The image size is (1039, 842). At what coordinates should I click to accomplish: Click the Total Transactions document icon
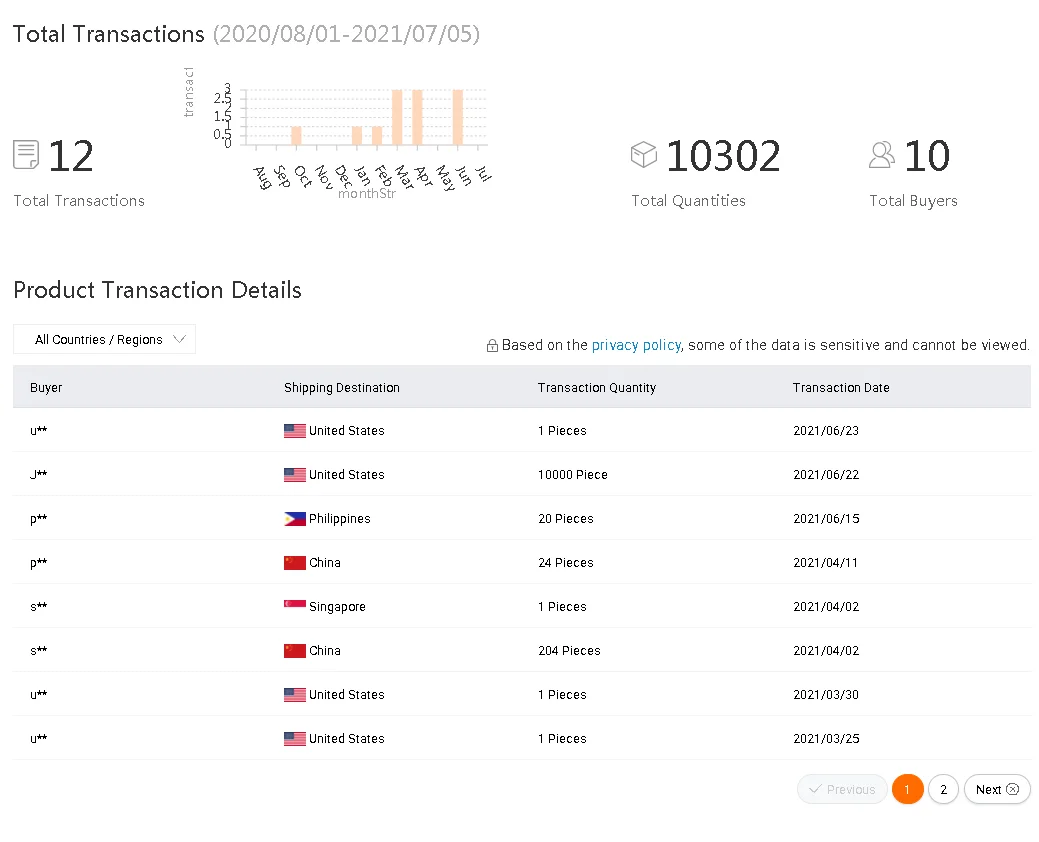point(26,155)
